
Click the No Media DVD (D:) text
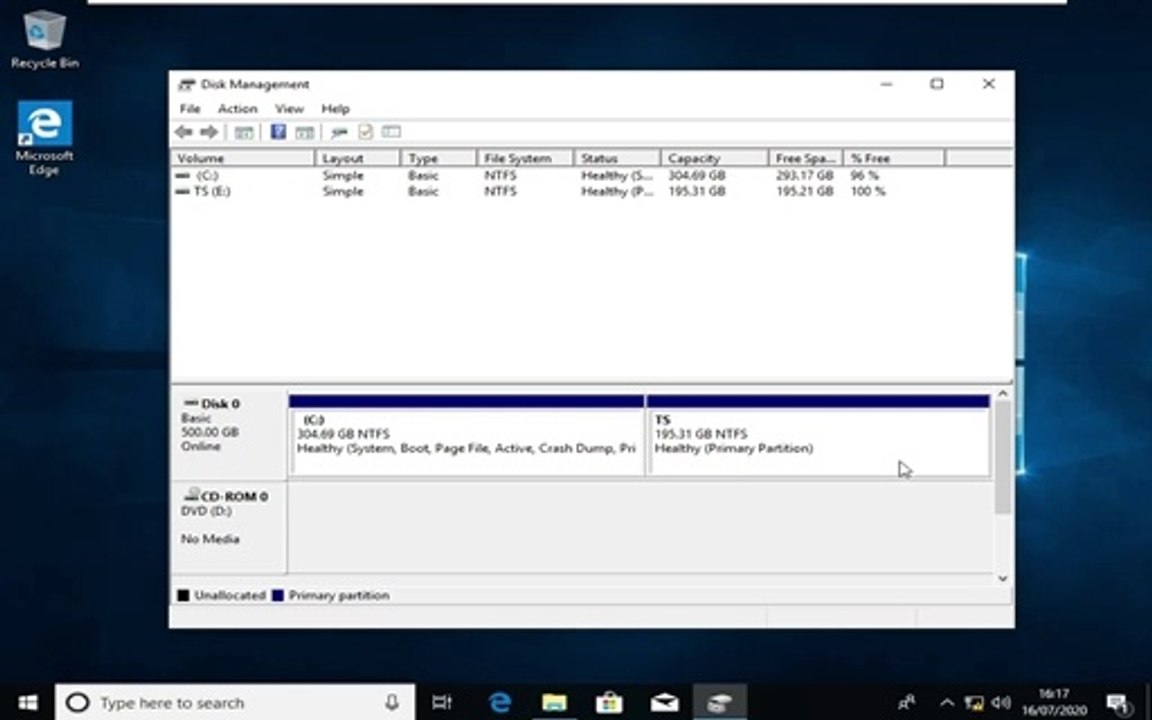point(210,539)
